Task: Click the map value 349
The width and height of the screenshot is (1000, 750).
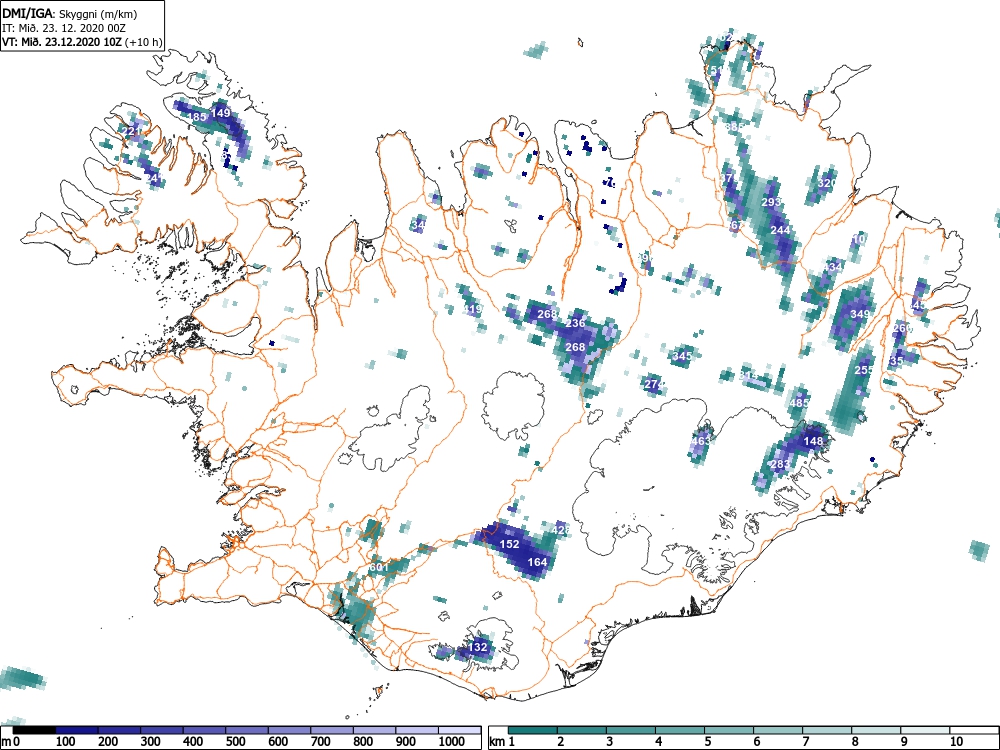Action: coord(860,314)
